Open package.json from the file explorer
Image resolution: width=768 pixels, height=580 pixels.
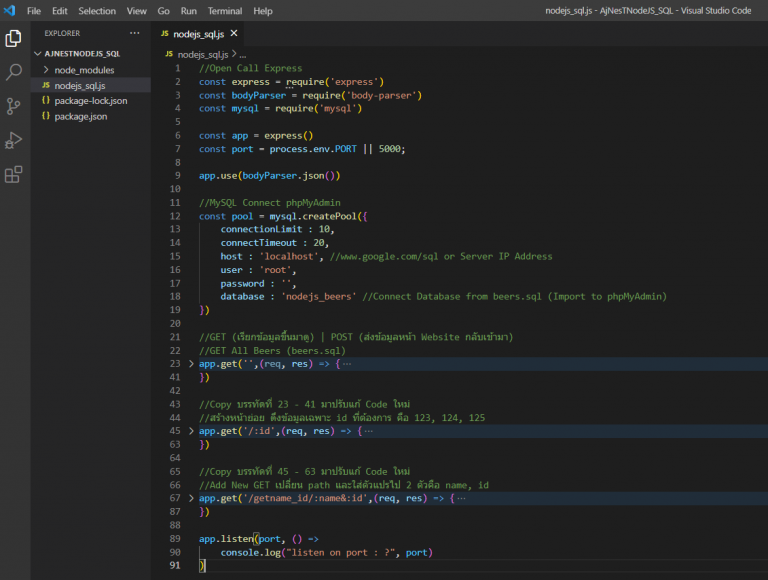pyautogui.click(x=81, y=116)
